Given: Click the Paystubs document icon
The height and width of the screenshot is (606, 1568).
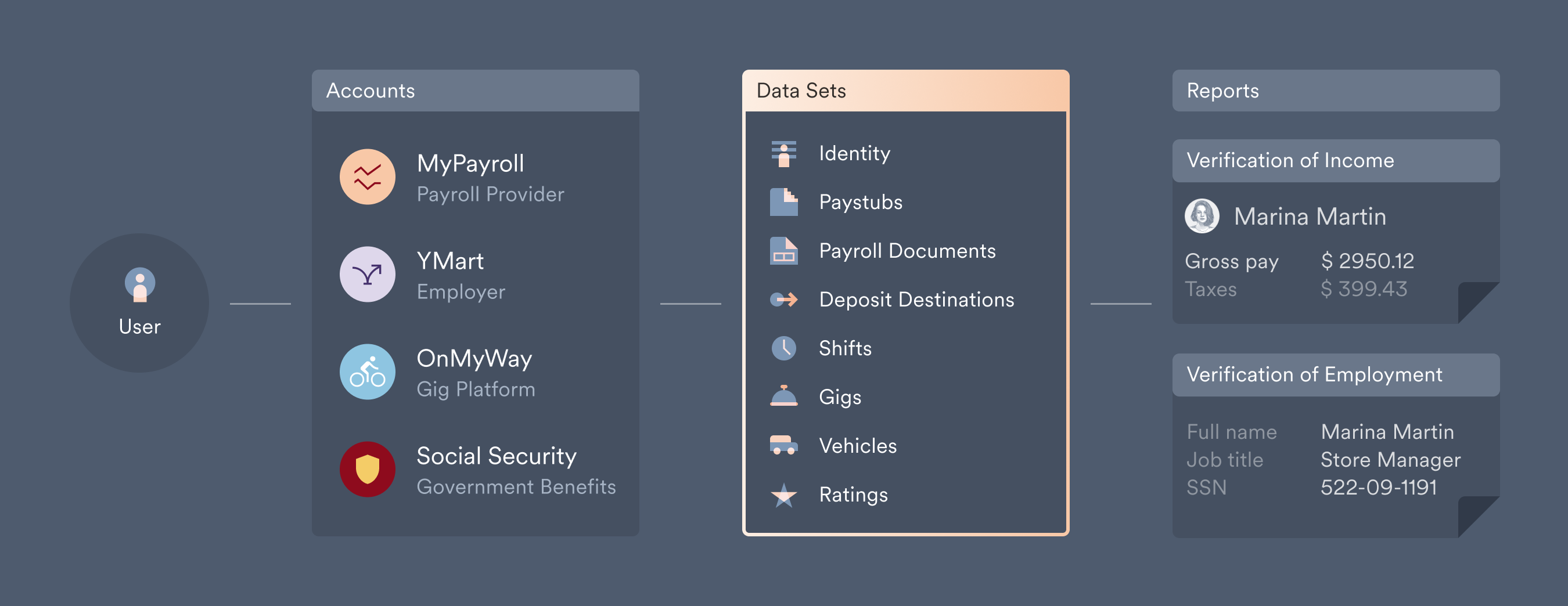Looking at the screenshot, I should (783, 202).
